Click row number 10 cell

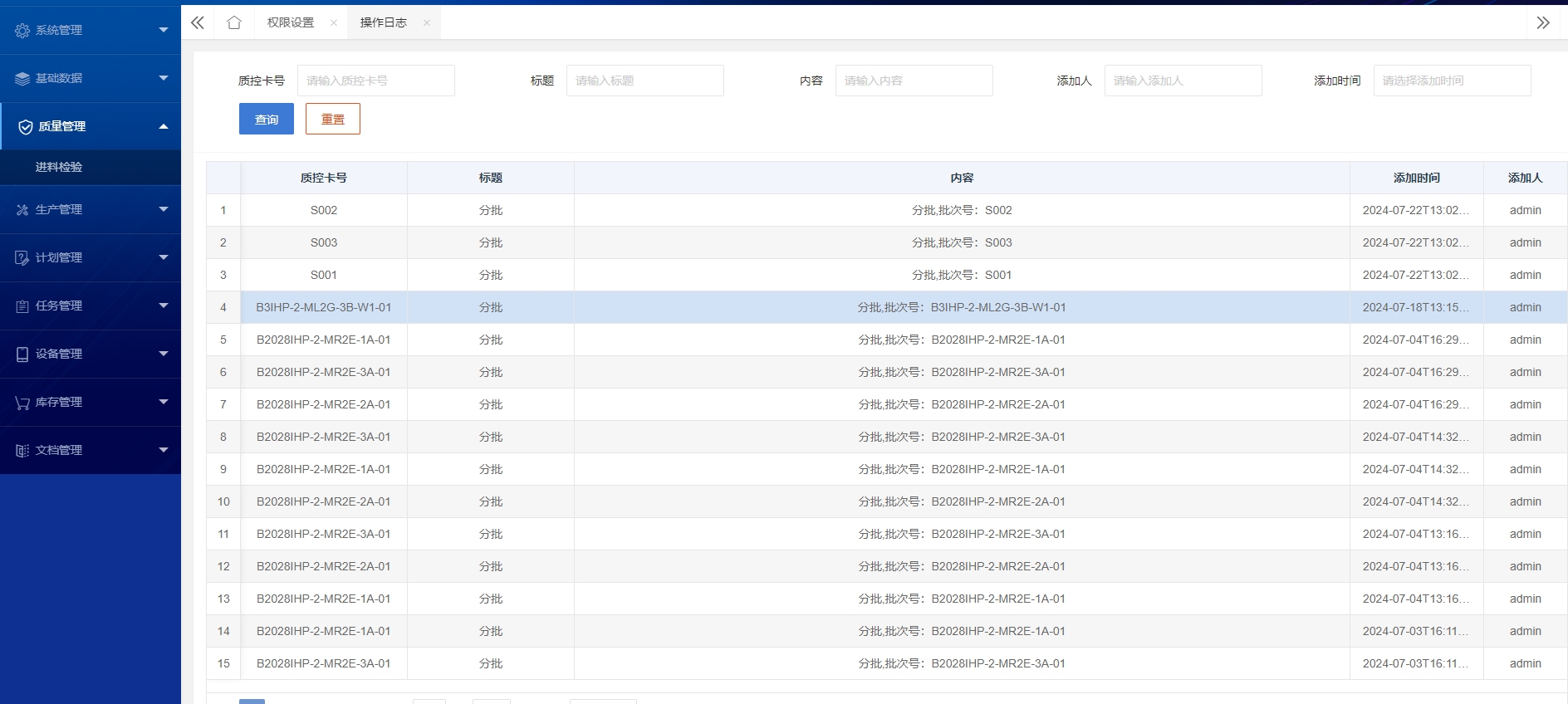point(223,501)
